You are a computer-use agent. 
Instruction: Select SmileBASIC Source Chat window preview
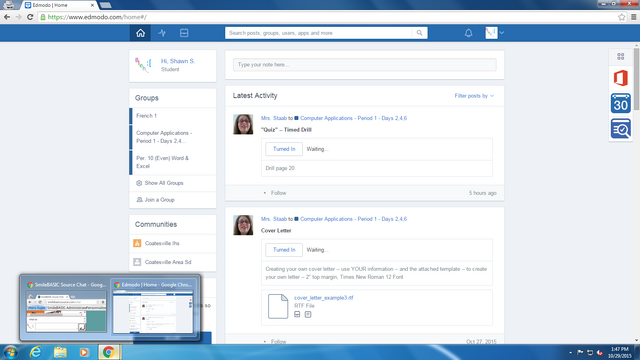(x=66, y=308)
